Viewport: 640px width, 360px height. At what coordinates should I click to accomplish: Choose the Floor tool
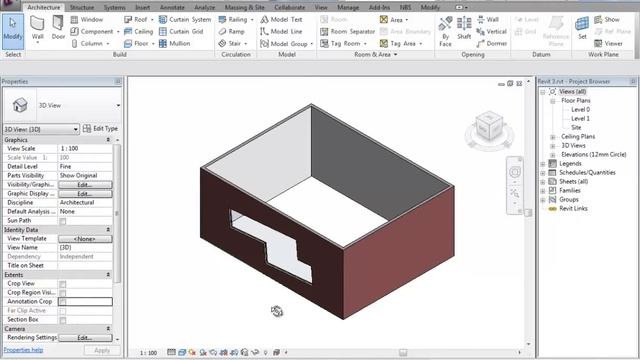136,43
